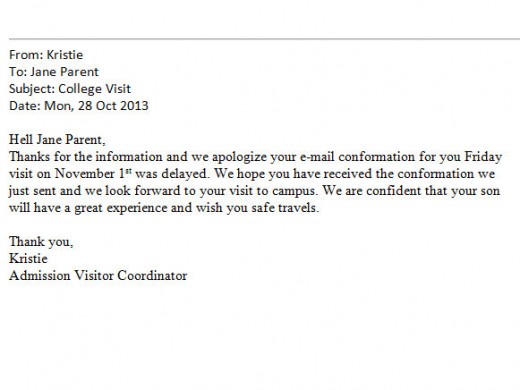Click the signature name 'Kristie'
Image resolution: width=520 pixels, height=390 pixels.
click(x=28, y=259)
